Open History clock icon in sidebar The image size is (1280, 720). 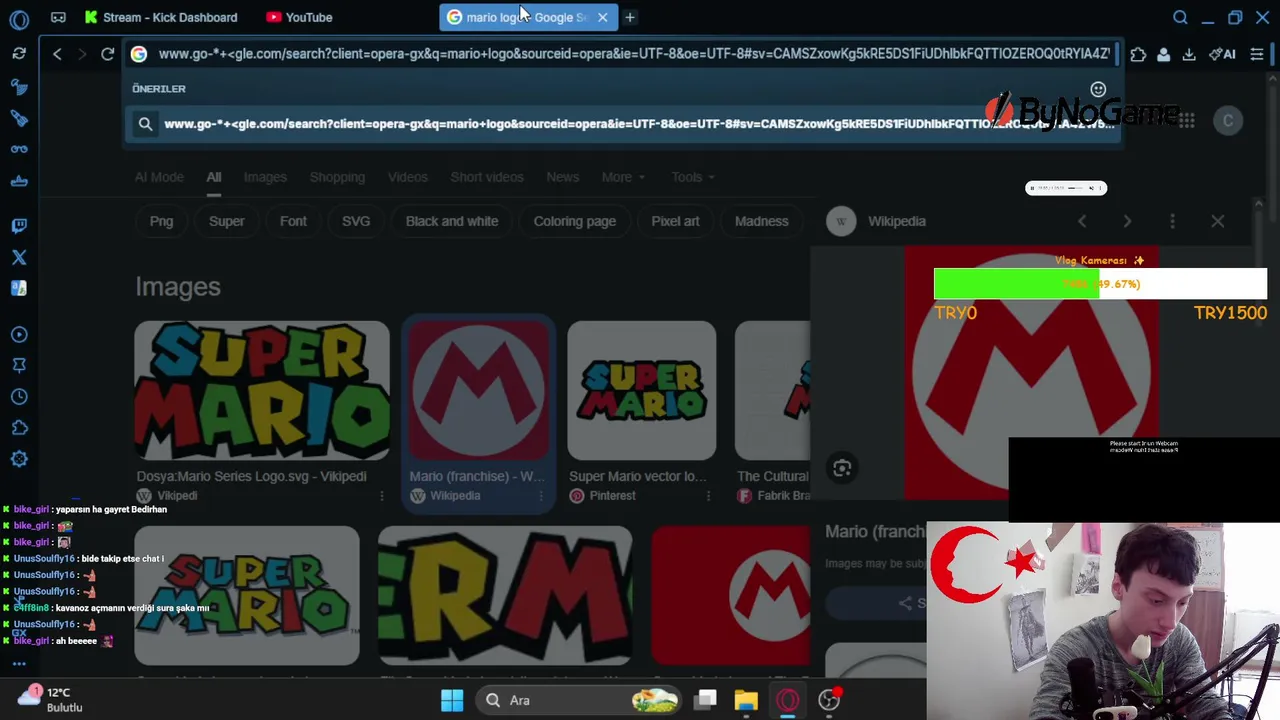pyautogui.click(x=19, y=397)
